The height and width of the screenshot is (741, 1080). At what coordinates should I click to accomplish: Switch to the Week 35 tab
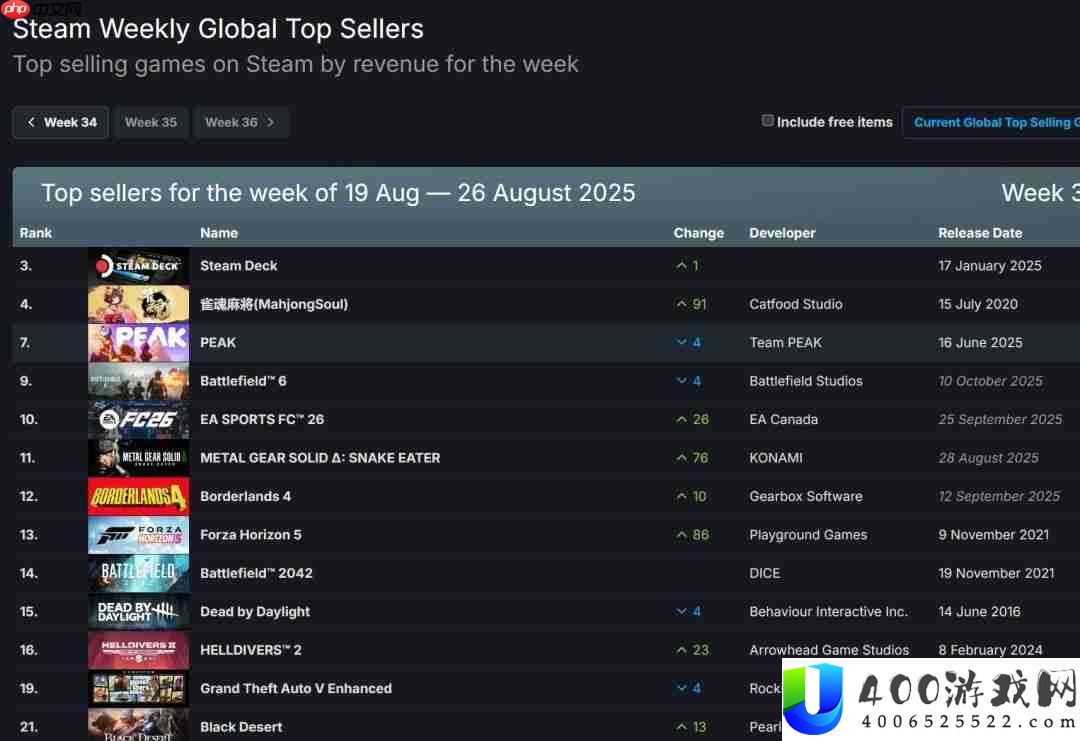(151, 122)
